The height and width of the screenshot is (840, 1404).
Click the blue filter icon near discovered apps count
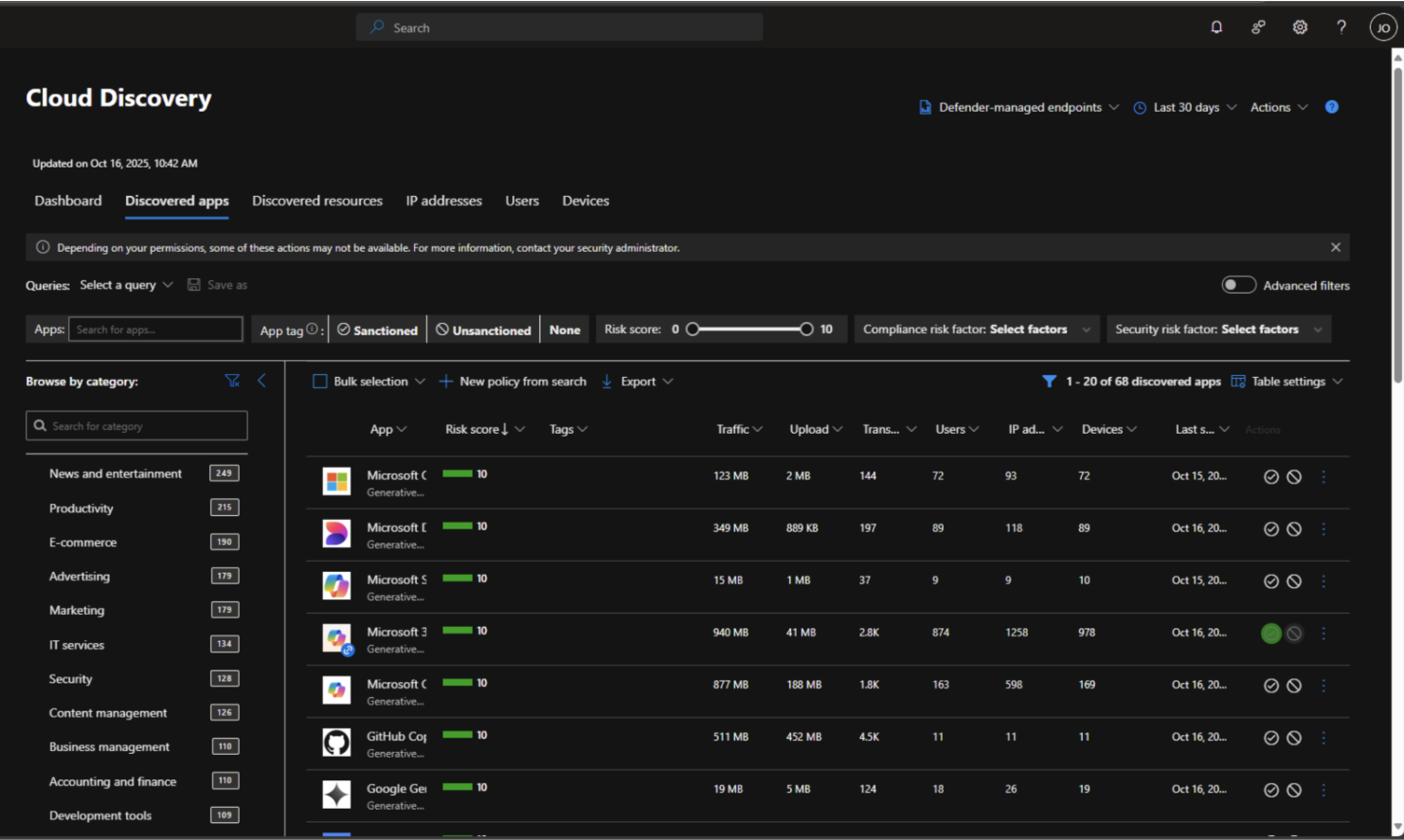tap(1049, 382)
